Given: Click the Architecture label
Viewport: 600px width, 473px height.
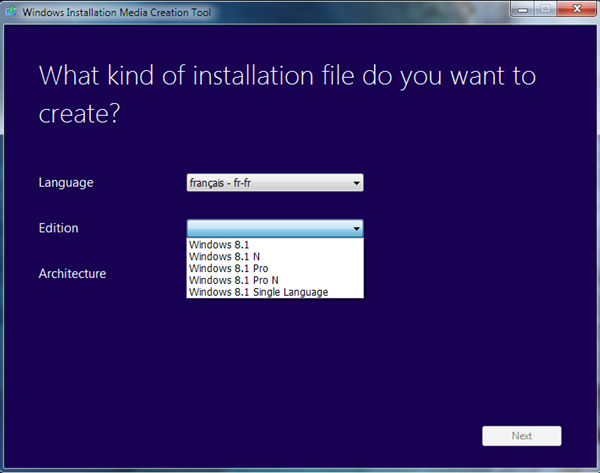Looking at the screenshot, I should (72, 274).
